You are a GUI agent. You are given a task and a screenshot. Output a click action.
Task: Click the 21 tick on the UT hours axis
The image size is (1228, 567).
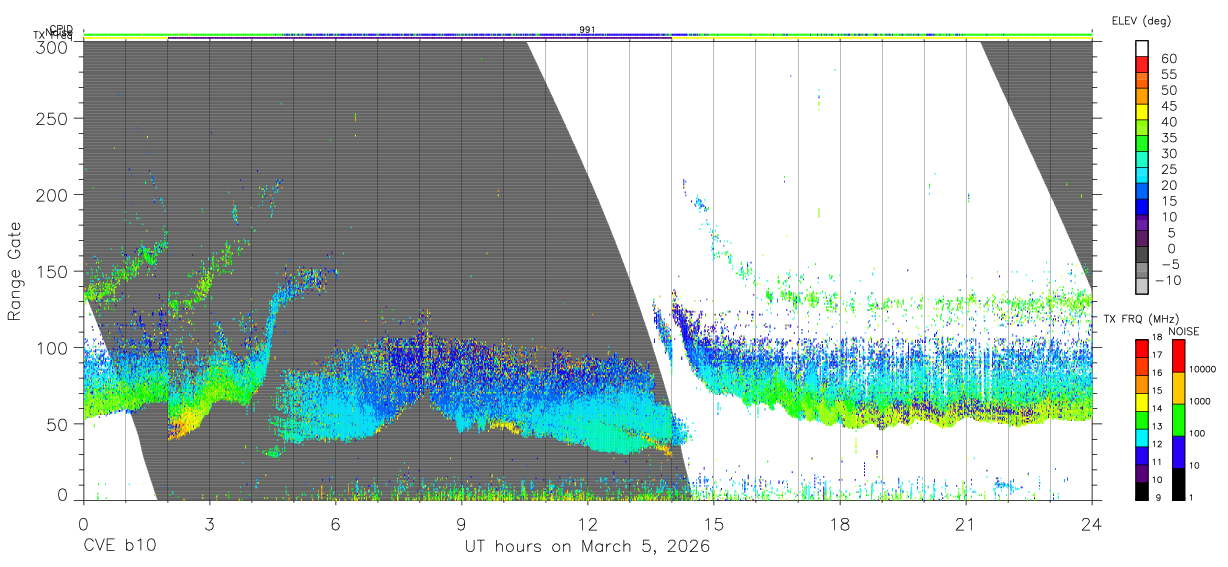(x=965, y=523)
